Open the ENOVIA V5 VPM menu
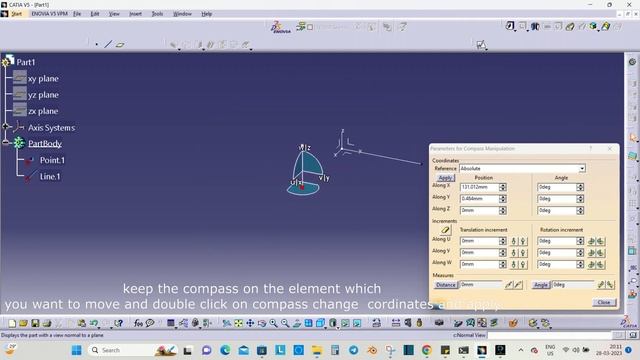Viewport: 640px width, 360px height. (x=49, y=14)
